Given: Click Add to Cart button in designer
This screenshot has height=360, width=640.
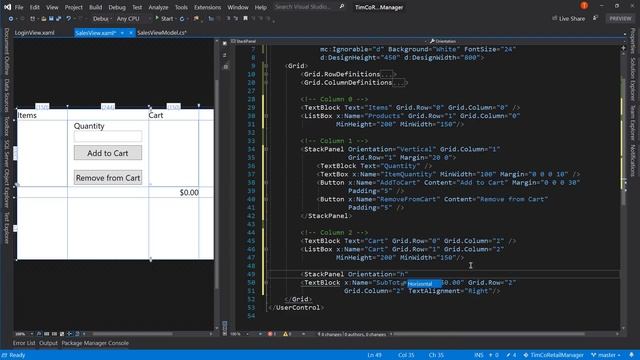Looking at the screenshot, I should (108, 153).
